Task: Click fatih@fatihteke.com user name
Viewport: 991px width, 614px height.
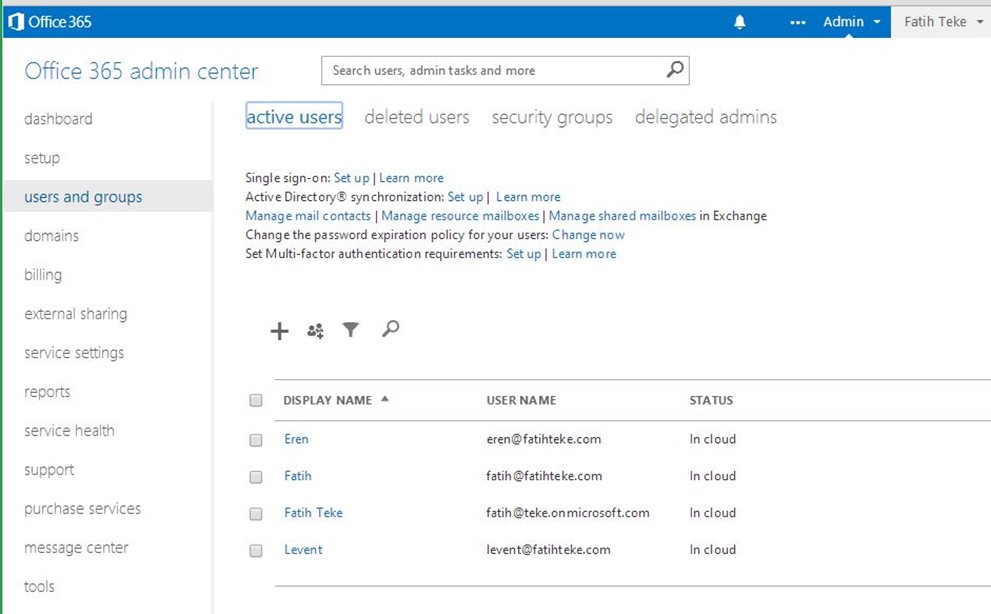Action: [x=544, y=476]
